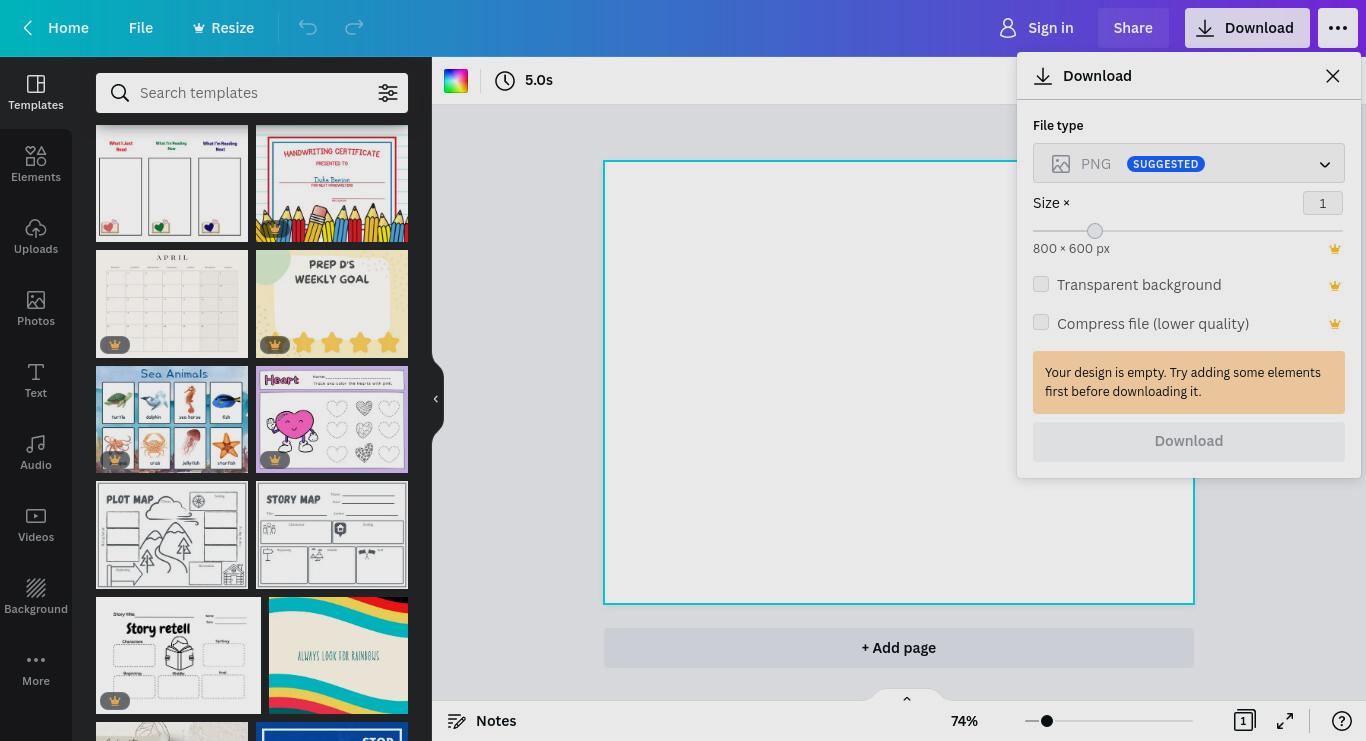The height and width of the screenshot is (741, 1366).
Task: Add a new page
Action: [x=899, y=648]
